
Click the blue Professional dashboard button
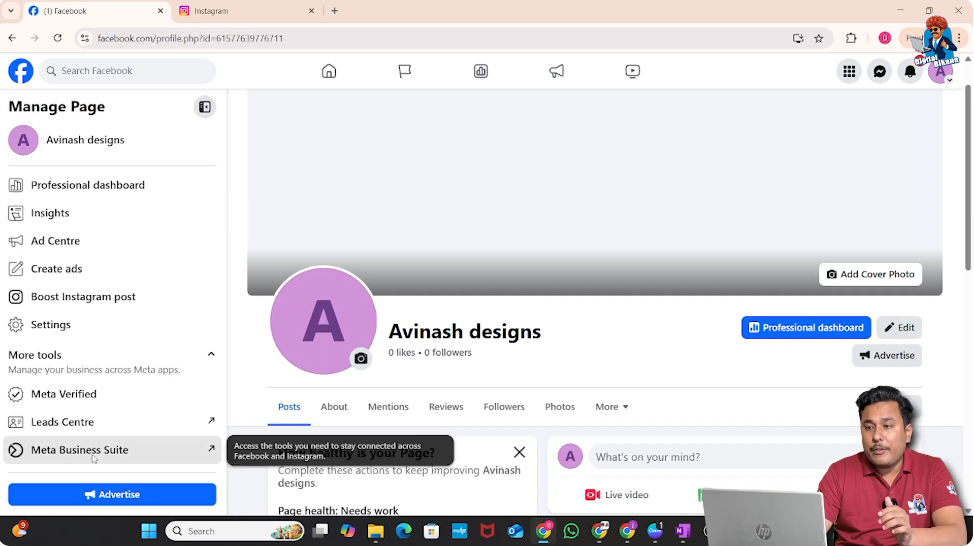click(806, 327)
